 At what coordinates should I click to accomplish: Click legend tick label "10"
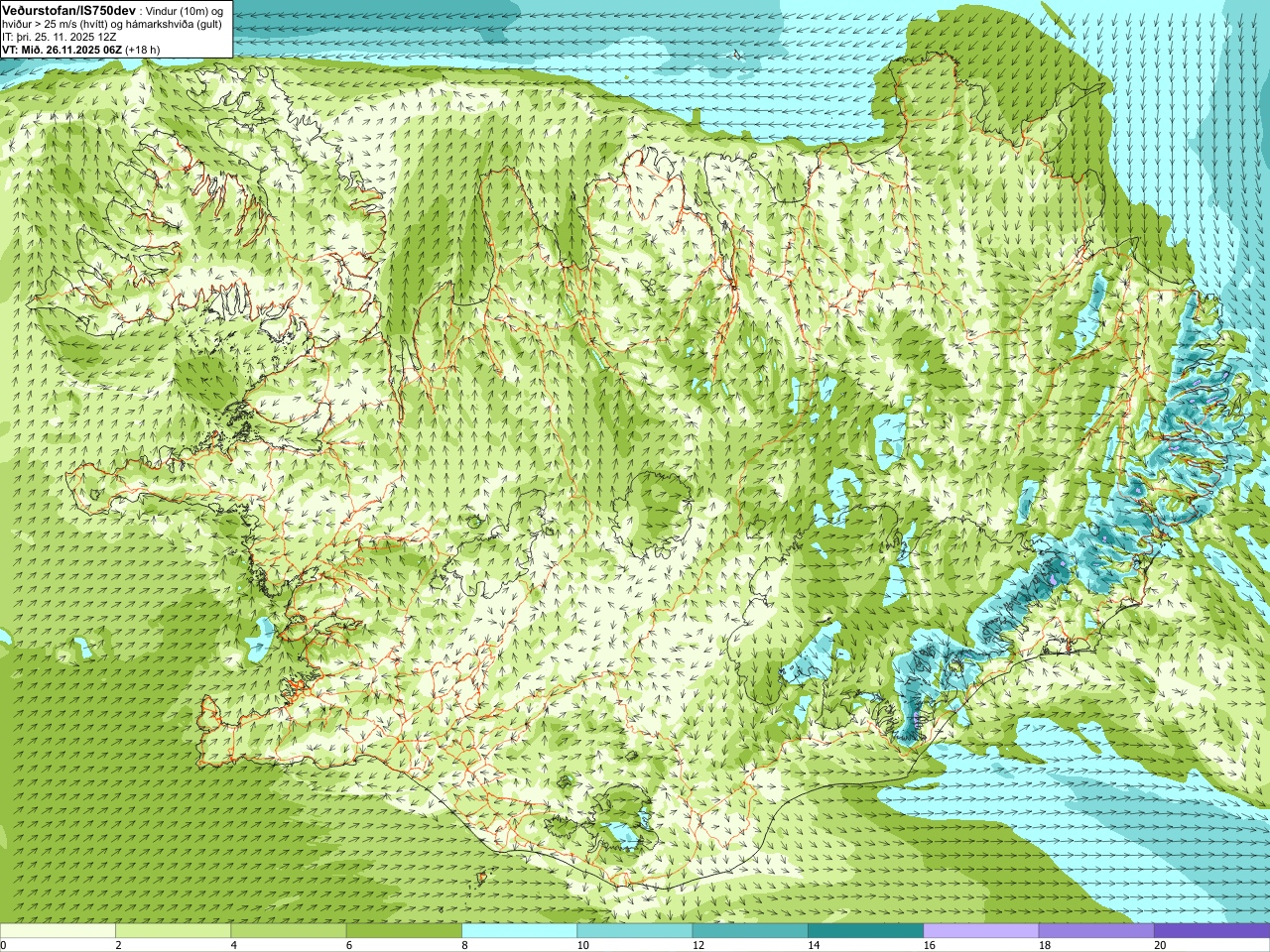pyautogui.click(x=583, y=945)
